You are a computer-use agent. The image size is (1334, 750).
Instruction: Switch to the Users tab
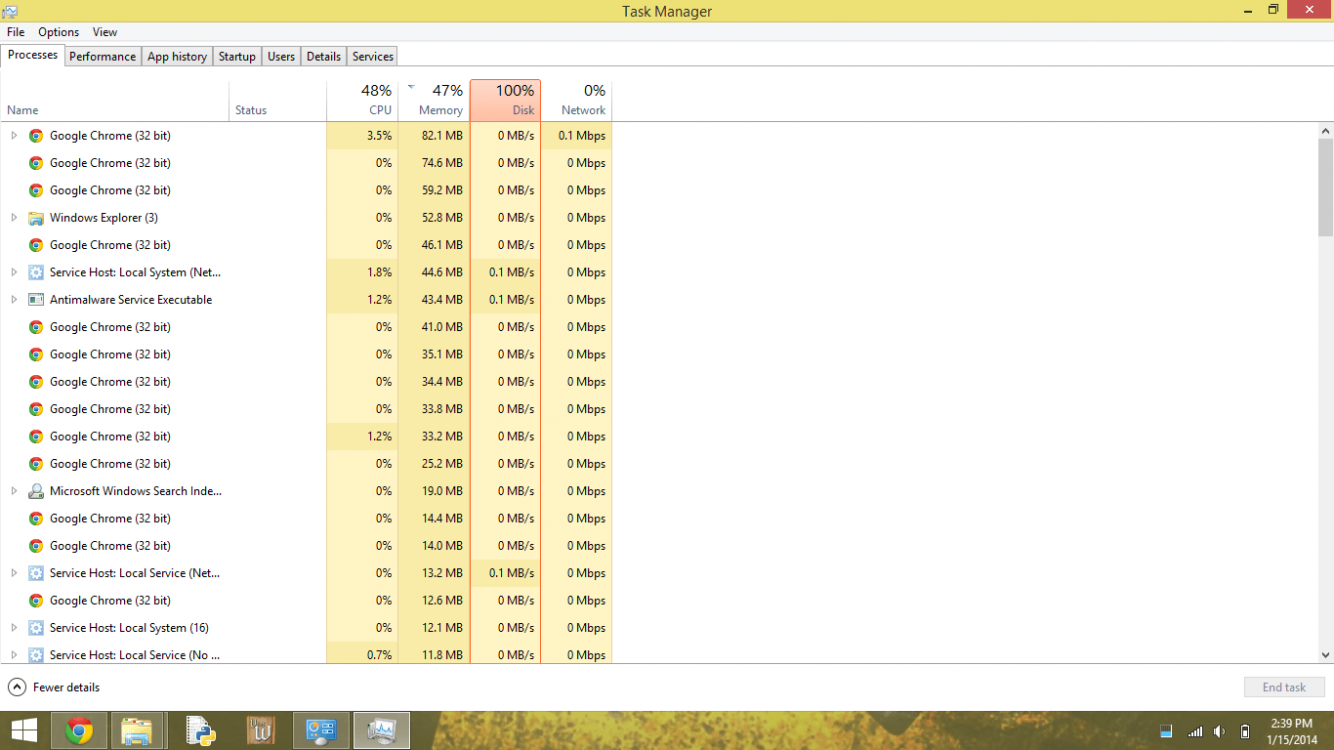281,56
